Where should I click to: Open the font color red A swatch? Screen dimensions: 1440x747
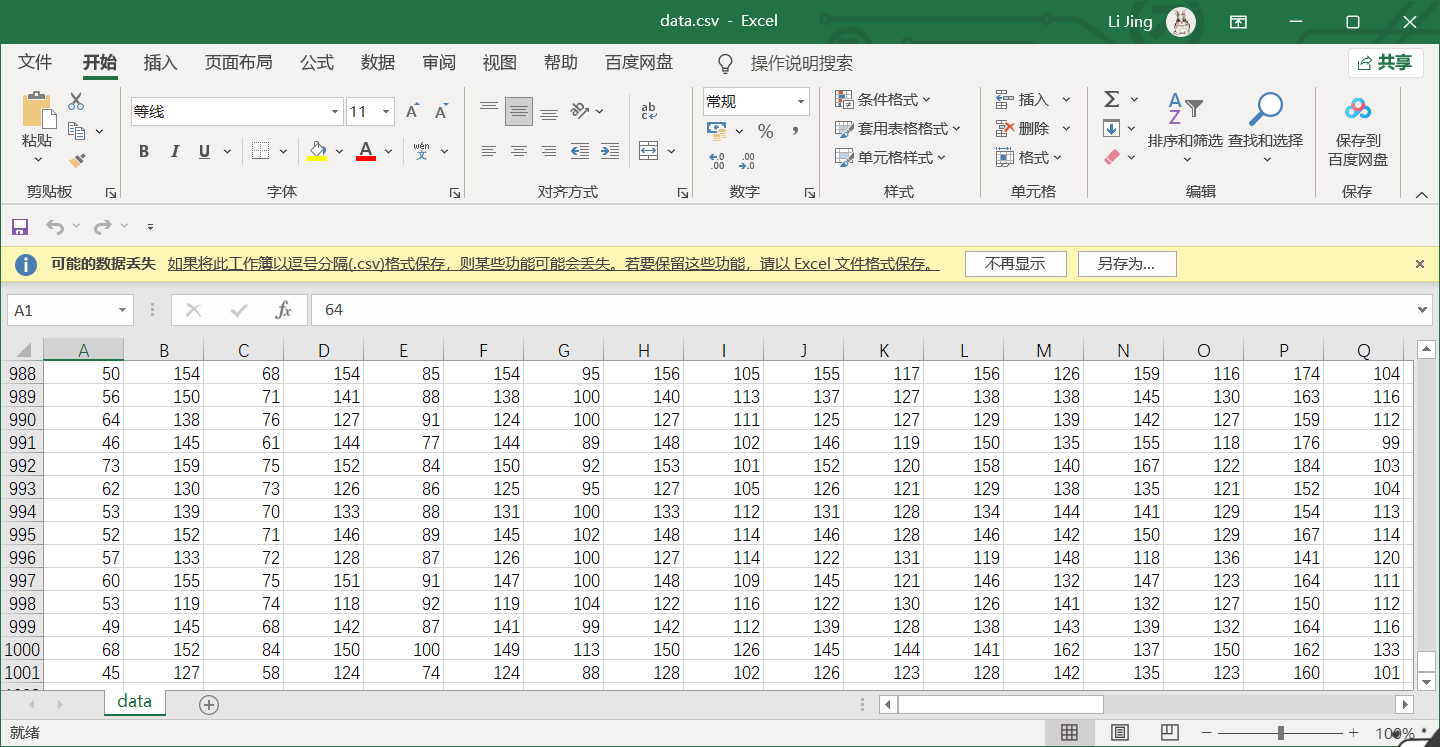tap(366, 151)
